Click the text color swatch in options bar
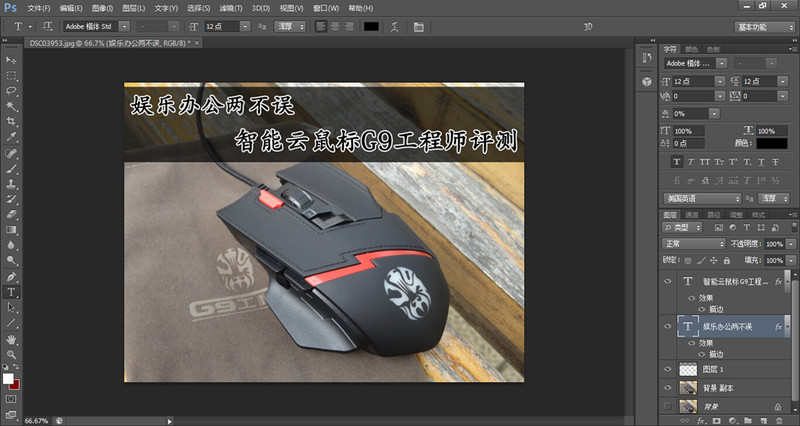This screenshot has width=800, height=426. [x=371, y=27]
